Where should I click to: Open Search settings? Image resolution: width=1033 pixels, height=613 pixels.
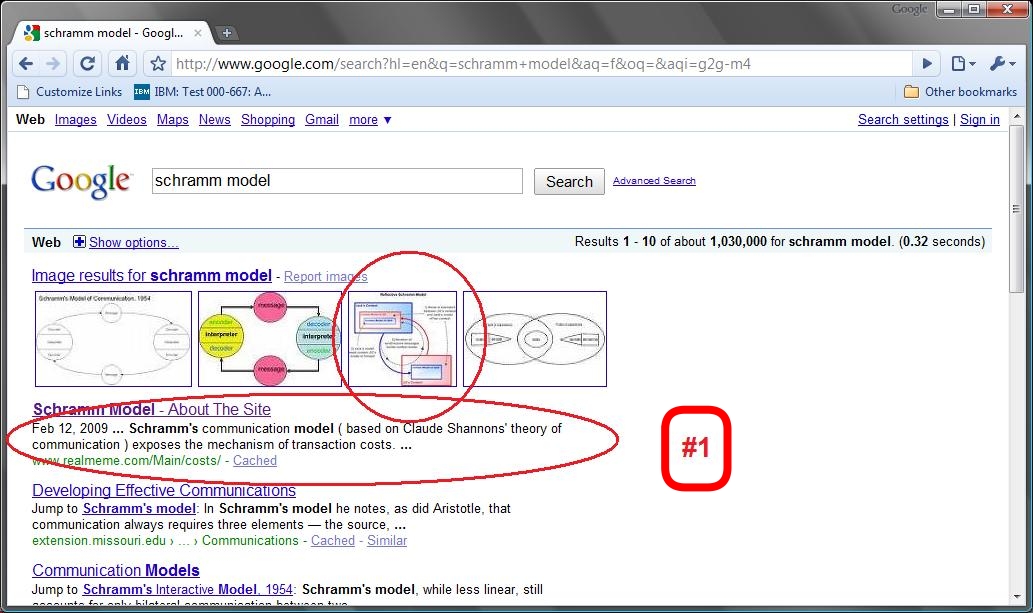click(903, 119)
